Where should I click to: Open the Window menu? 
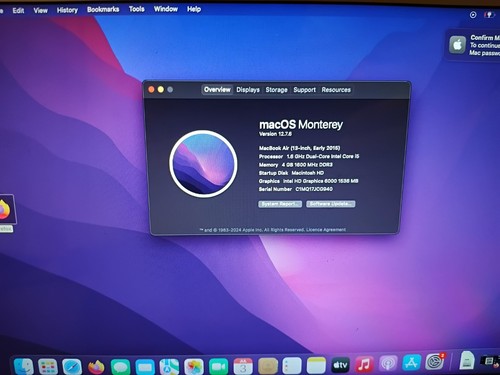(x=166, y=9)
